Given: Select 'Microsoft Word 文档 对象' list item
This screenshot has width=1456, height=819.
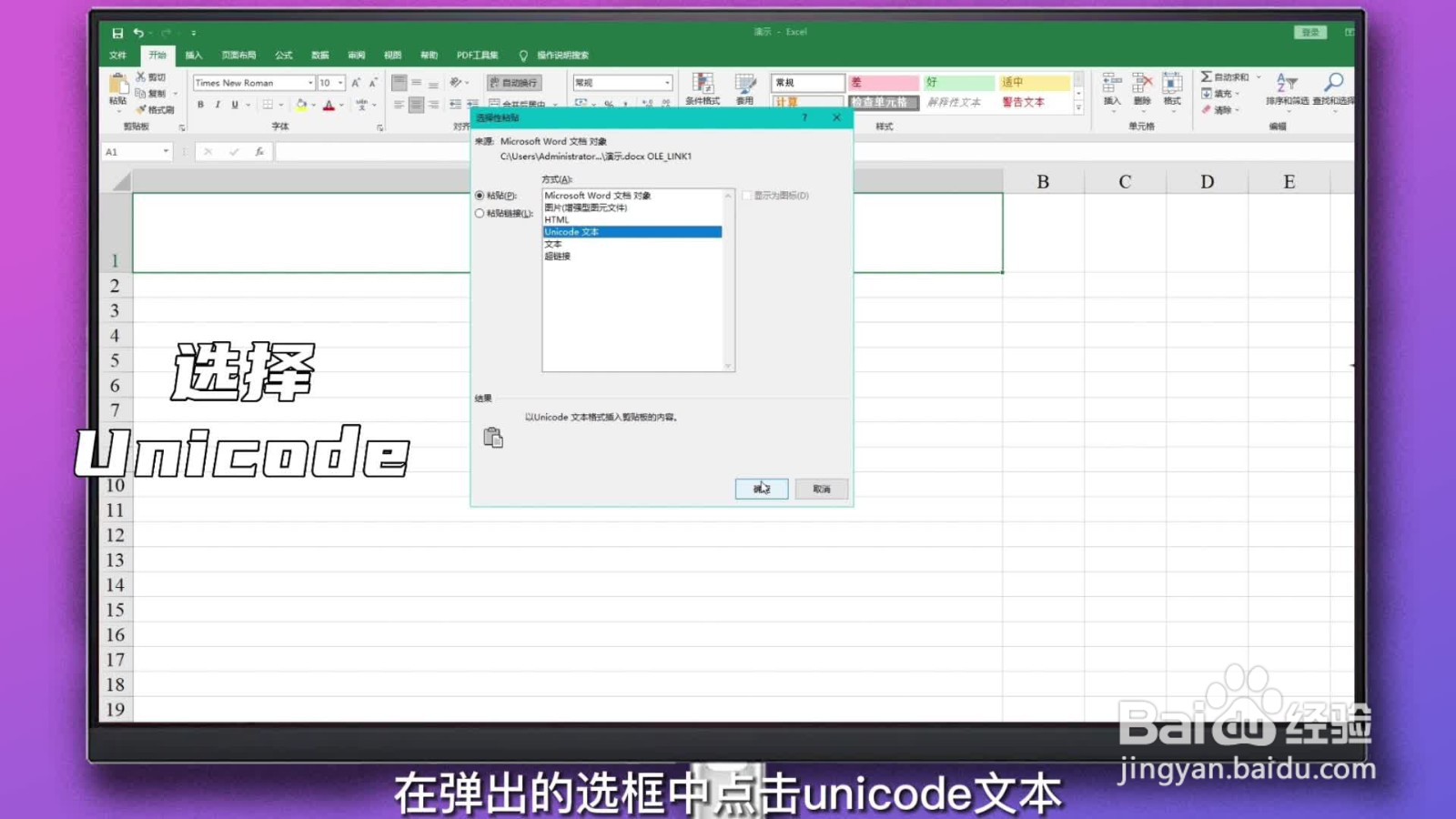Looking at the screenshot, I should [632, 196].
